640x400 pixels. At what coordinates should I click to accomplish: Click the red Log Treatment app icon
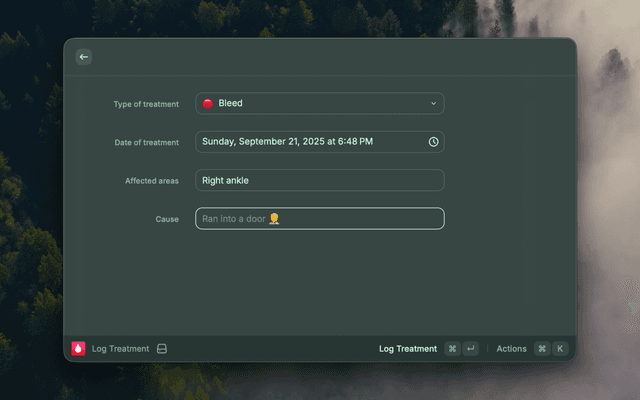pos(79,349)
